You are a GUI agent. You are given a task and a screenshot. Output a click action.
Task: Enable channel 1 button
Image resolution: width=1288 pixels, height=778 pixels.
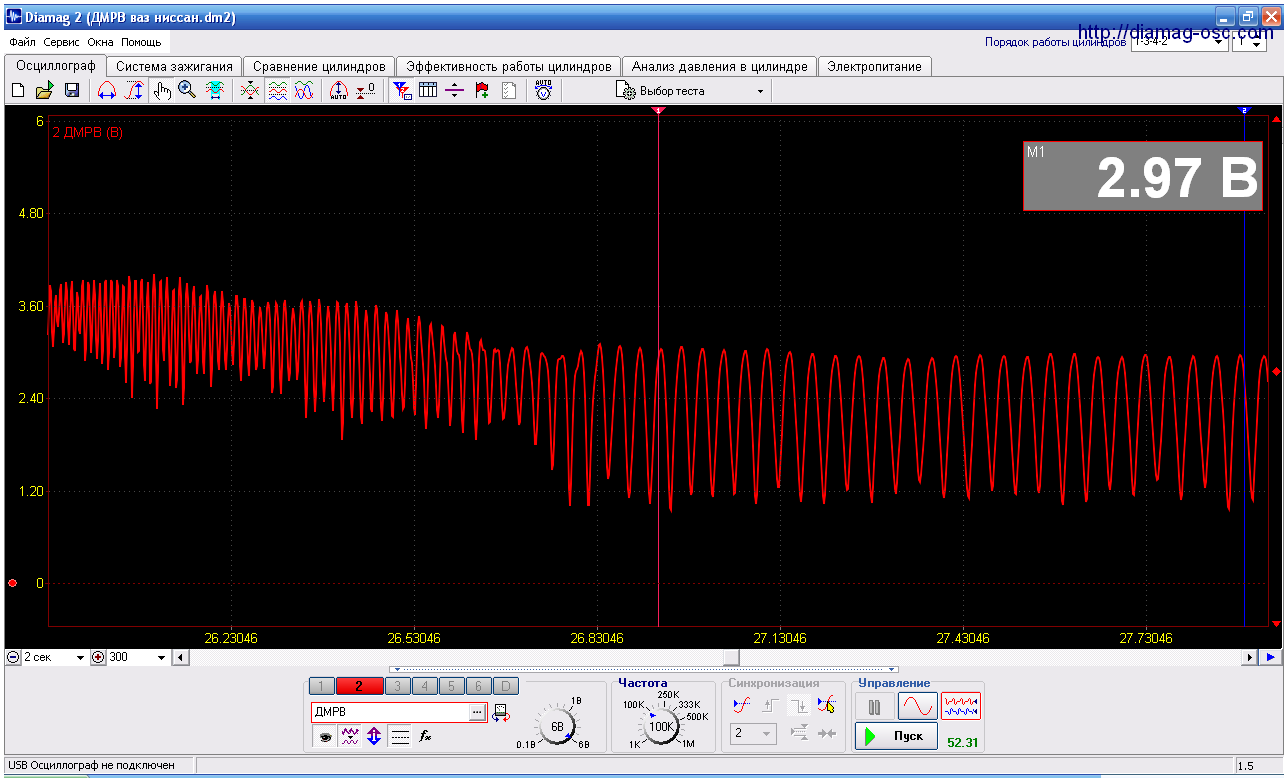tap(322, 686)
